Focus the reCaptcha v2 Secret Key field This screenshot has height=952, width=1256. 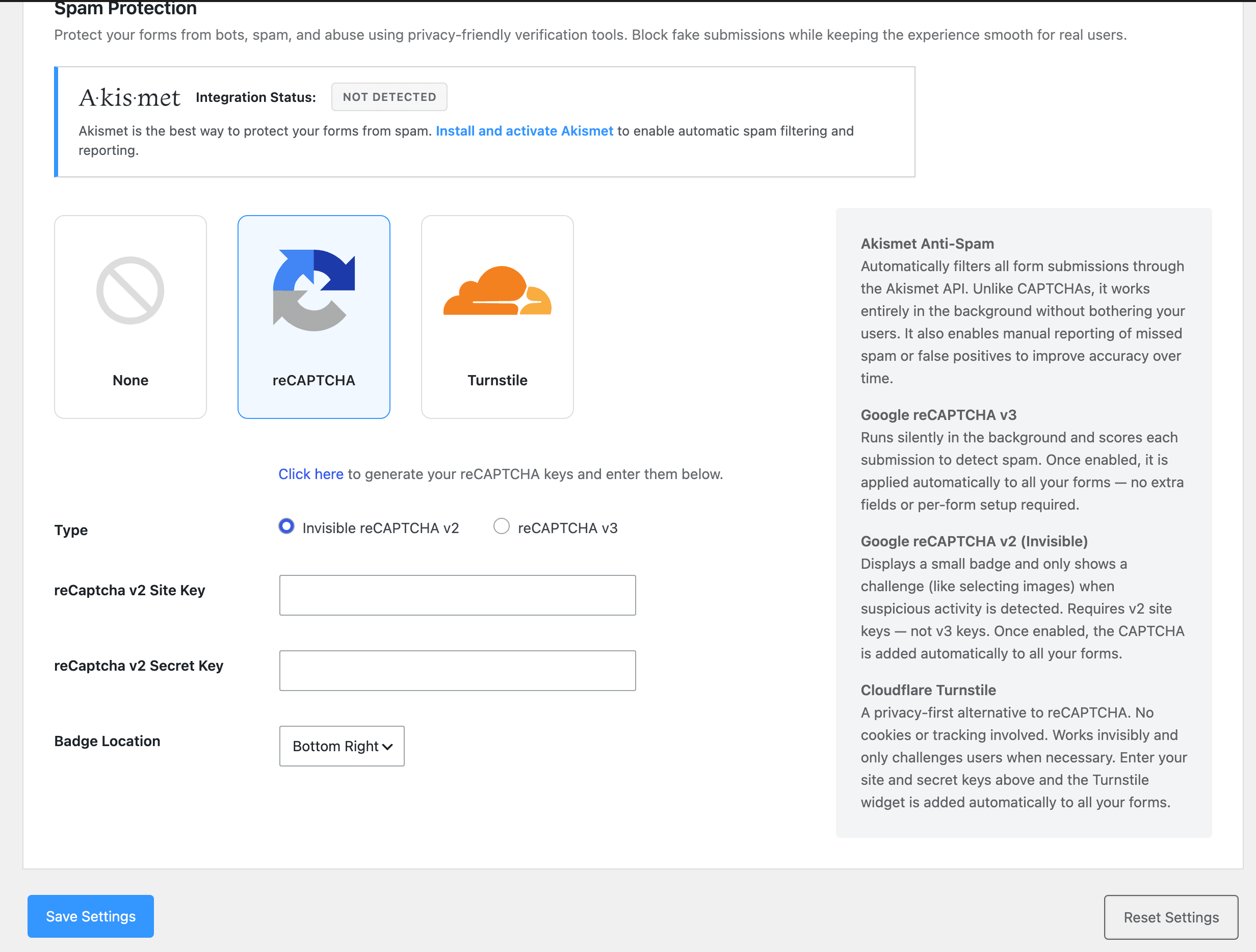coord(458,671)
